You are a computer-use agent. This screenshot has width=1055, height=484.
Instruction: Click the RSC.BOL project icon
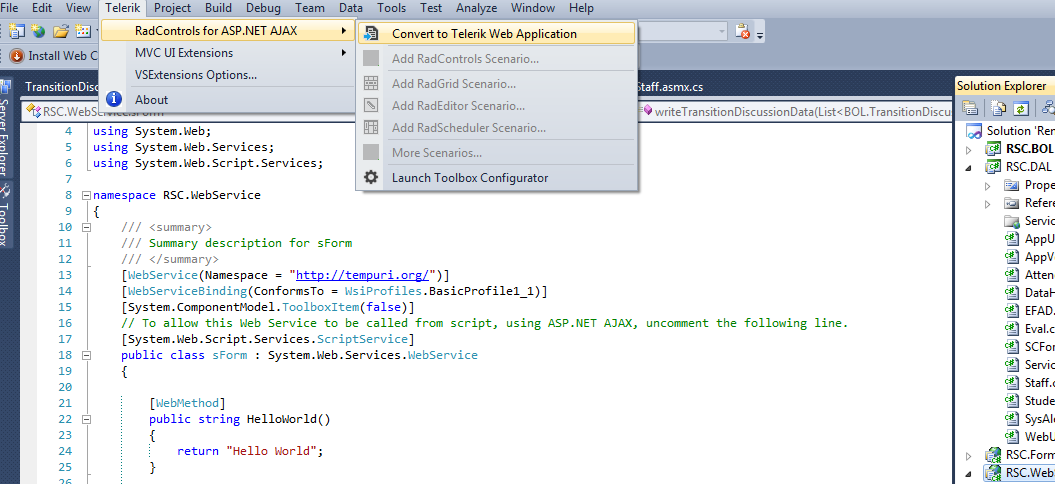[x=993, y=149]
